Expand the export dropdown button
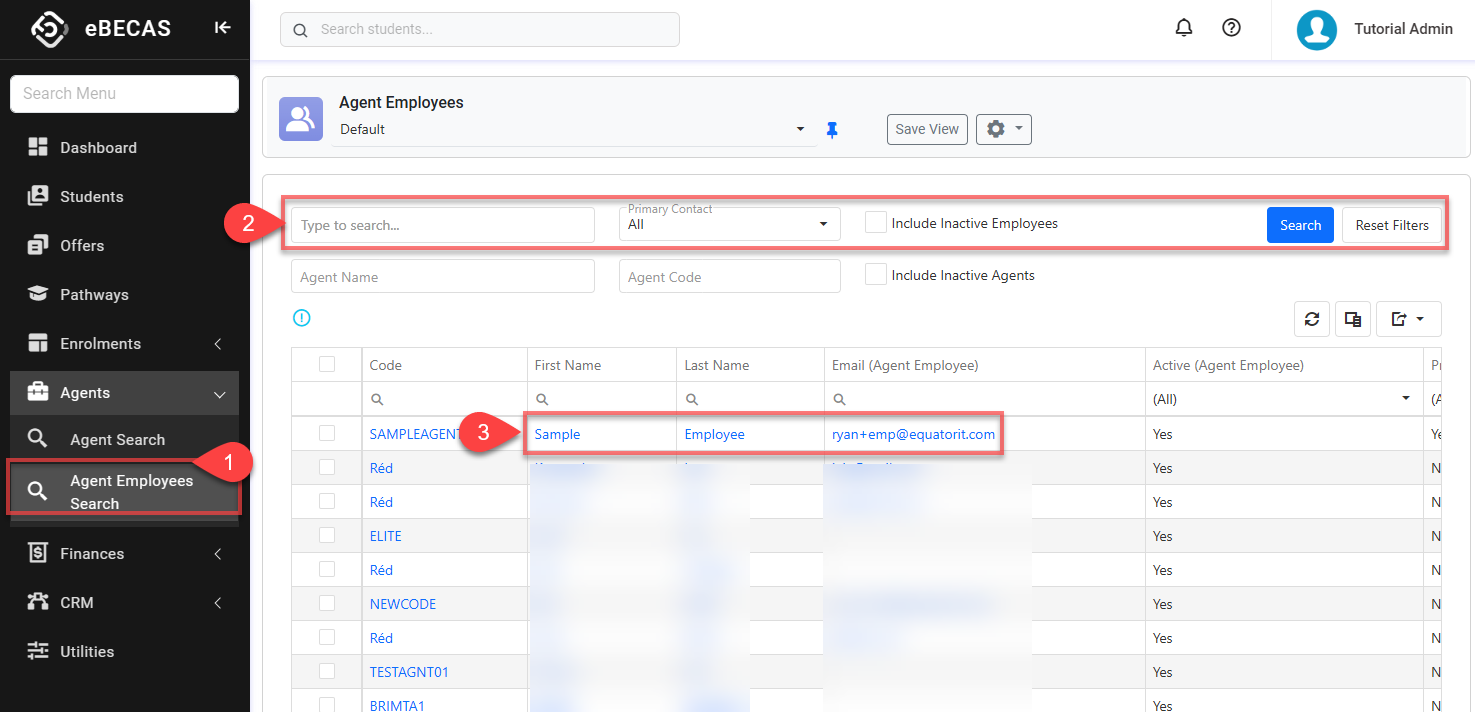Viewport: 1475px width, 712px height. point(1408,319)
